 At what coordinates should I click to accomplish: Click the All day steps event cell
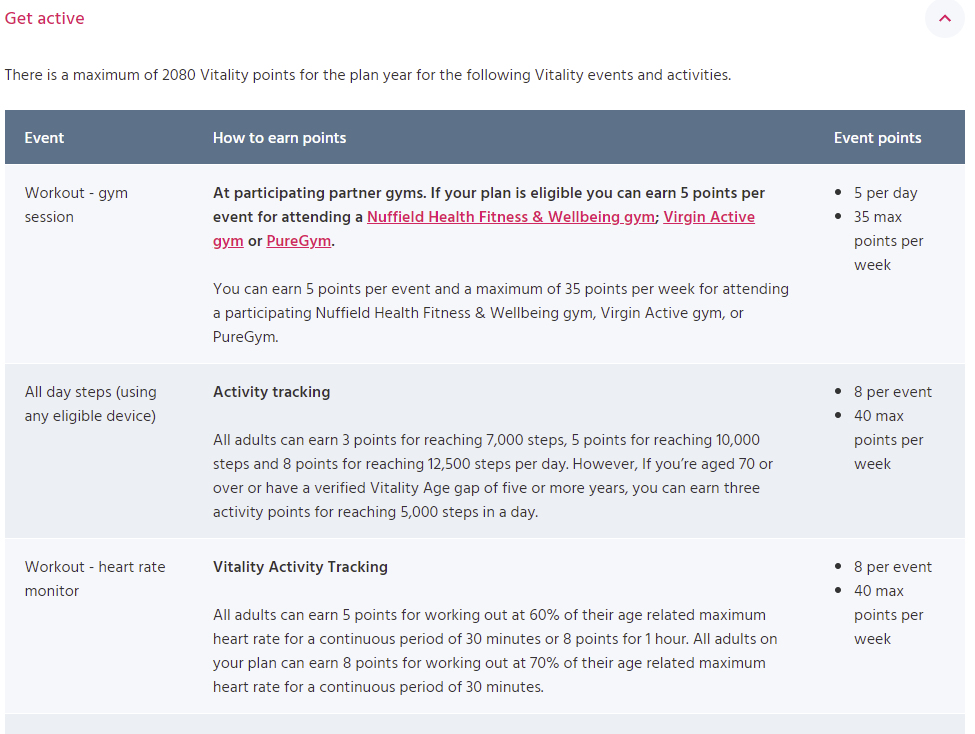pos(90,403)
